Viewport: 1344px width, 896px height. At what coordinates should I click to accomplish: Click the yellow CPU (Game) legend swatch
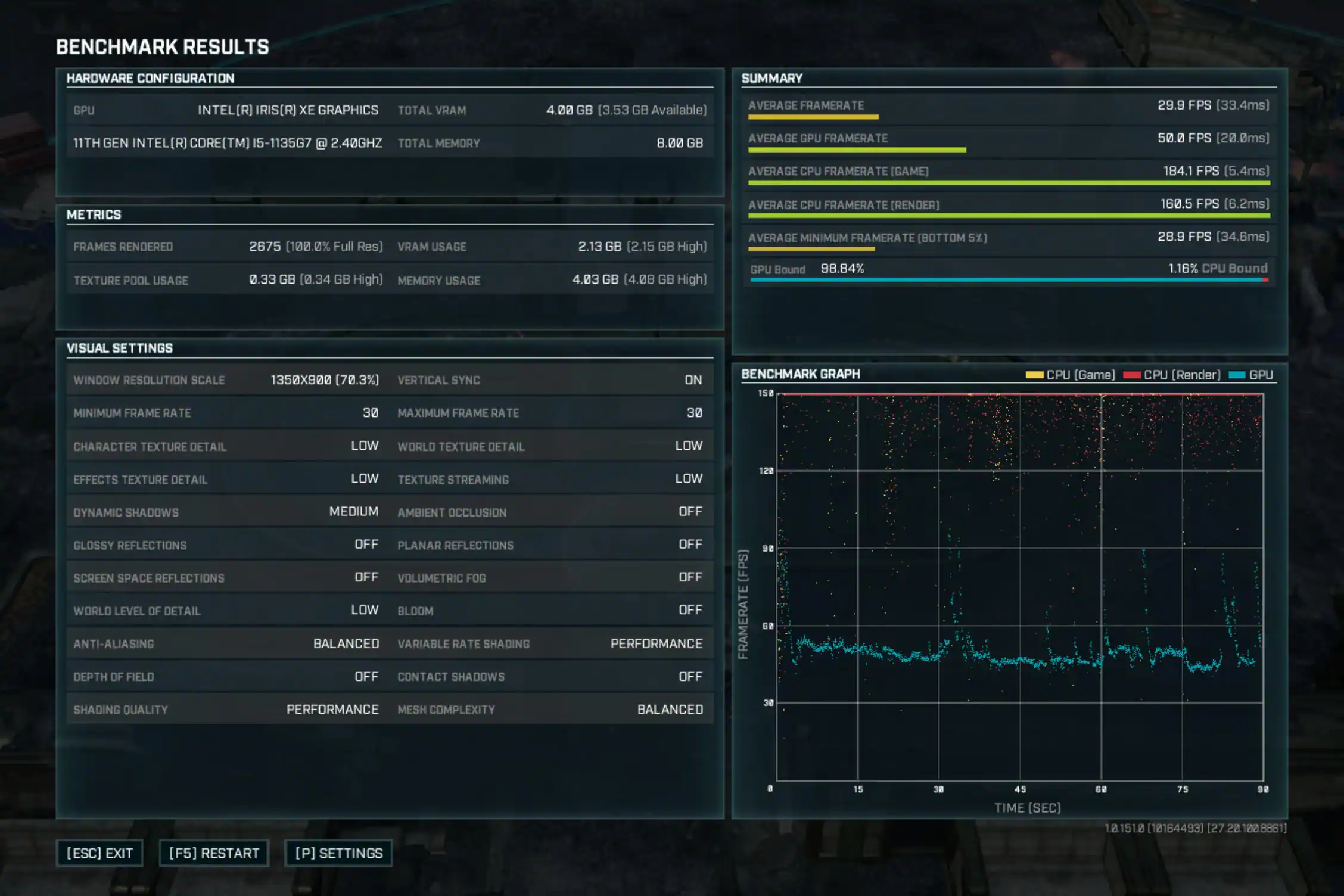point(1034,375)
